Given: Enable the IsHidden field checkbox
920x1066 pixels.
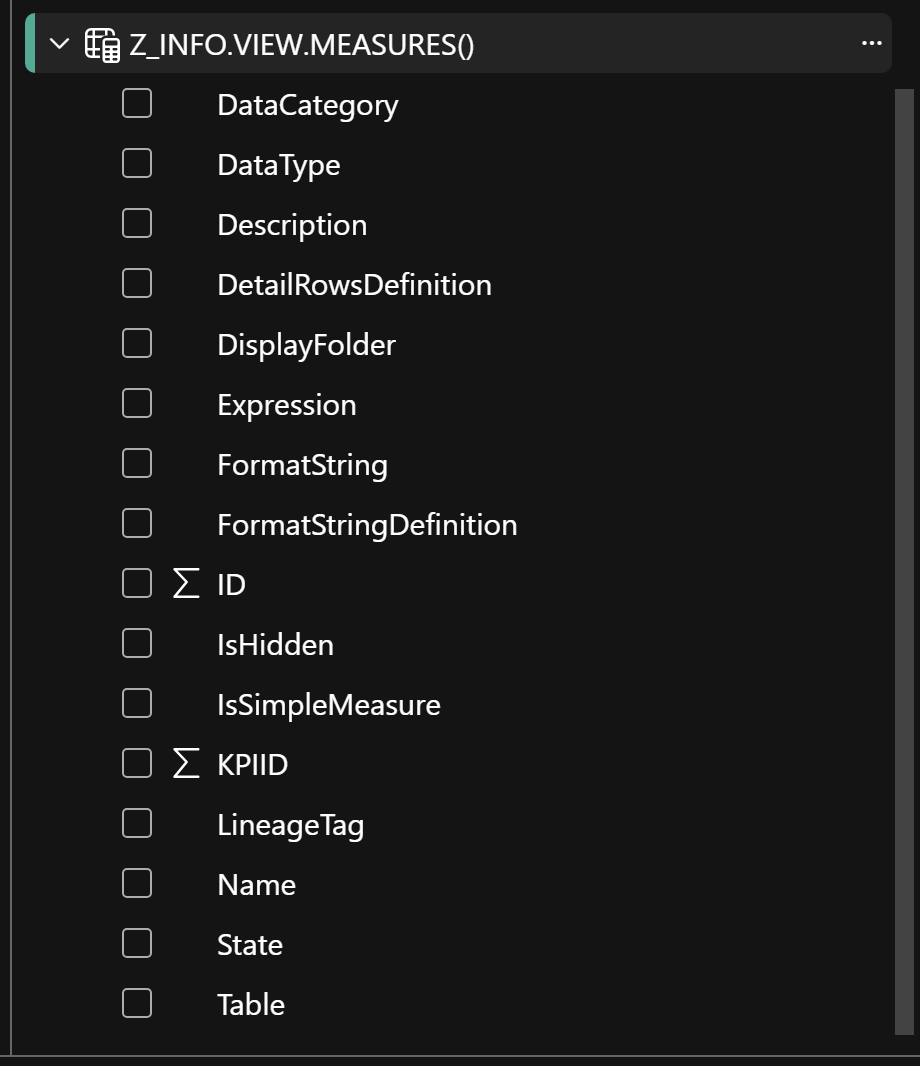Looking at the screenshot, I should [x=137, y=643].
